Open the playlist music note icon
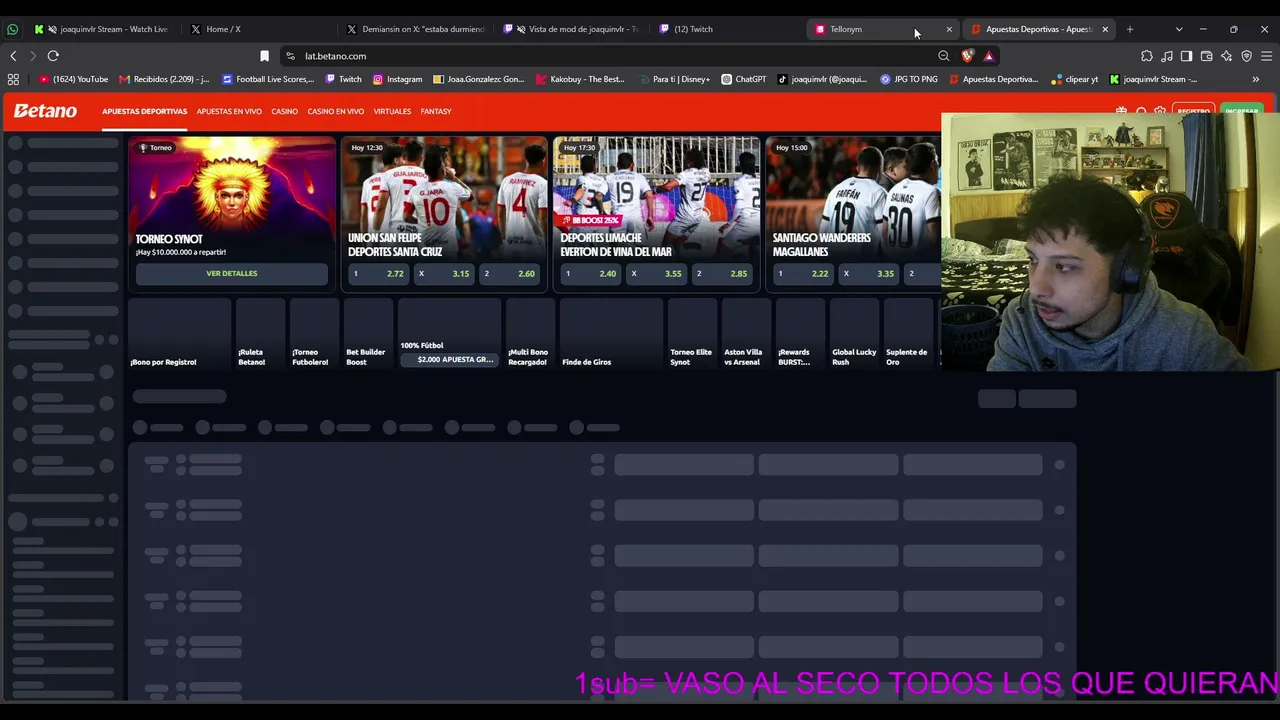The height and width of the screenshot is (720, 1280). click(x=1167, y=56)
